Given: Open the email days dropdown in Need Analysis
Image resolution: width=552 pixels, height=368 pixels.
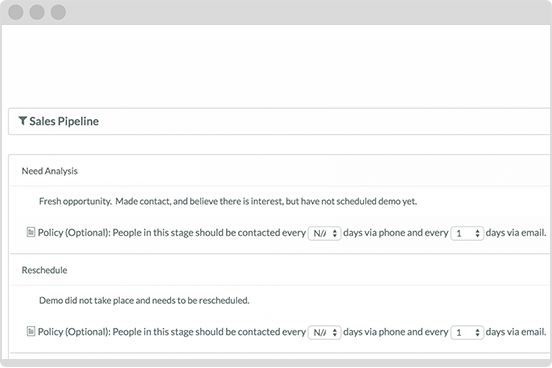Looking at the screenshot, I should [x=467, y=233].
